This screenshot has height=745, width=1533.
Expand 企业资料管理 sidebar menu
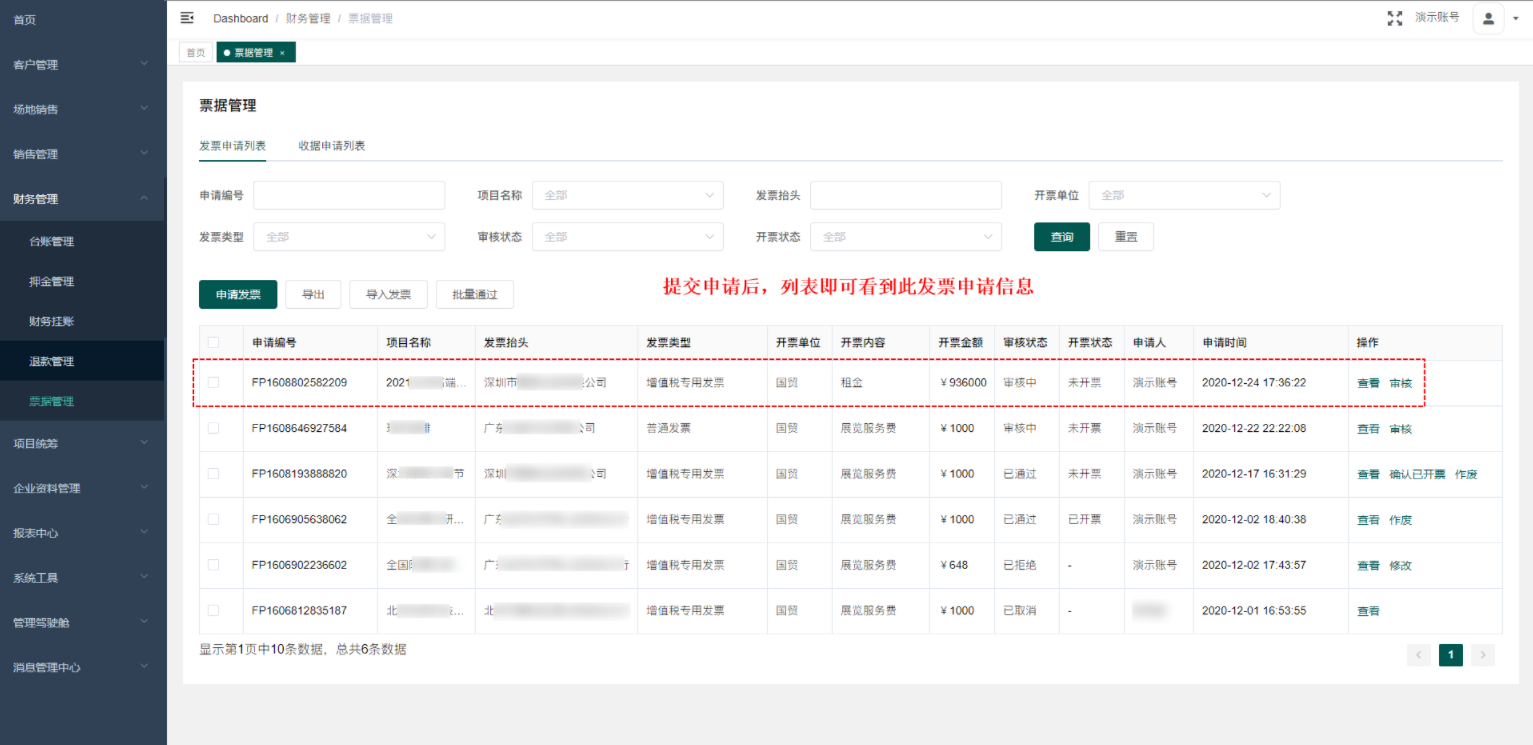pyautogui.click(x=83, y=488)
